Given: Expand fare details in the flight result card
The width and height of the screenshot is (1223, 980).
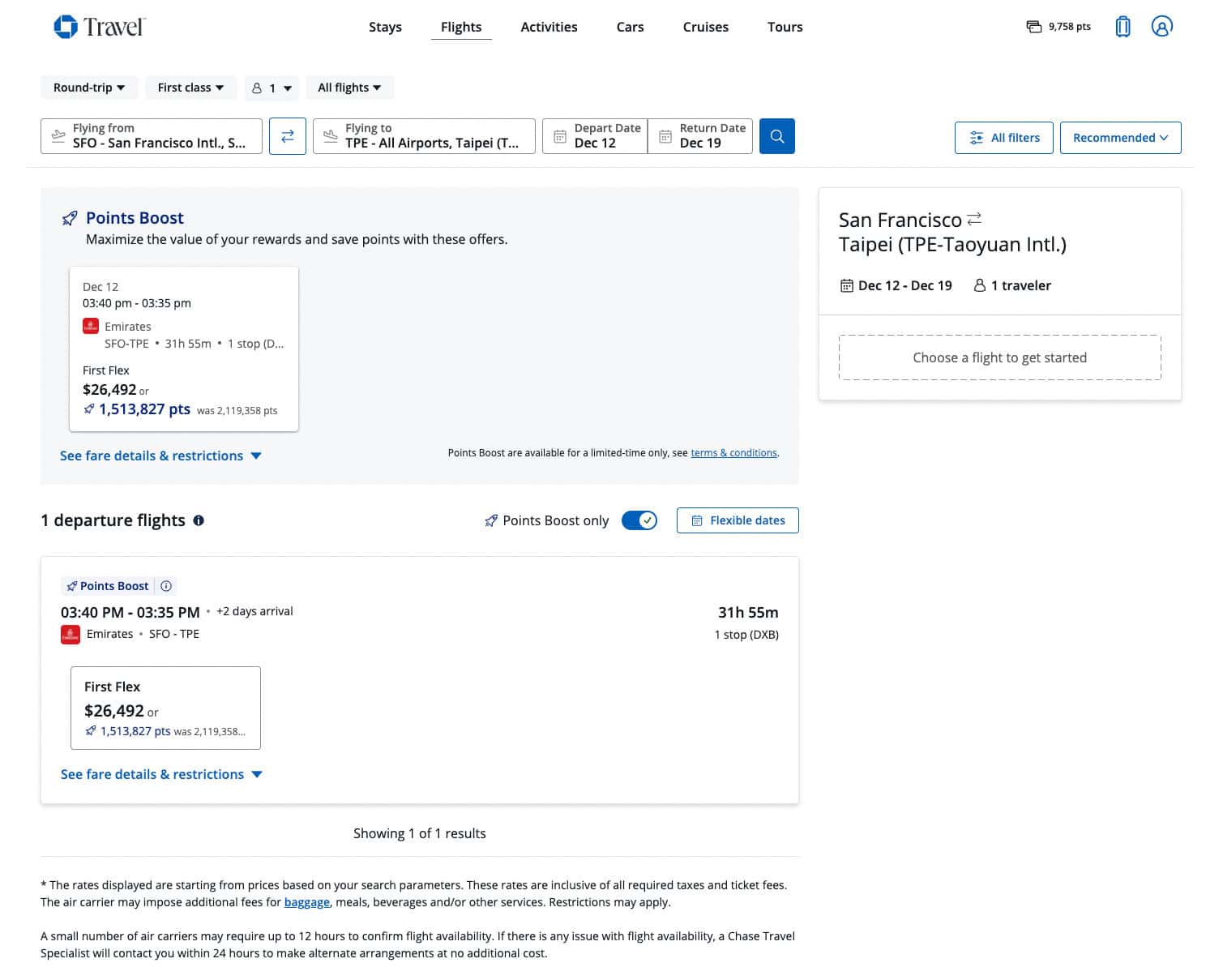Looking at the screenshot, I should click(x=161, y=774).
